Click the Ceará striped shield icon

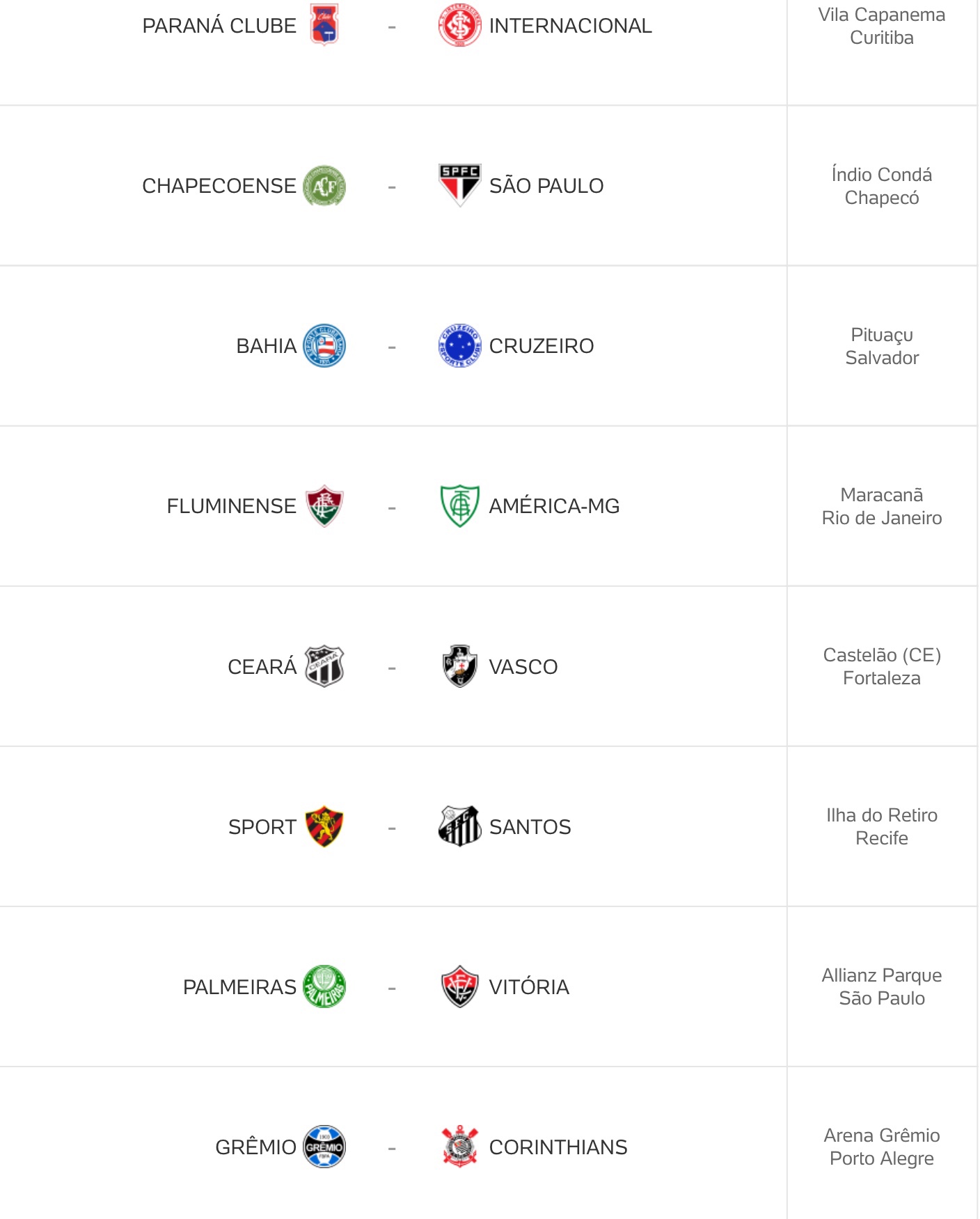[324, 666]
